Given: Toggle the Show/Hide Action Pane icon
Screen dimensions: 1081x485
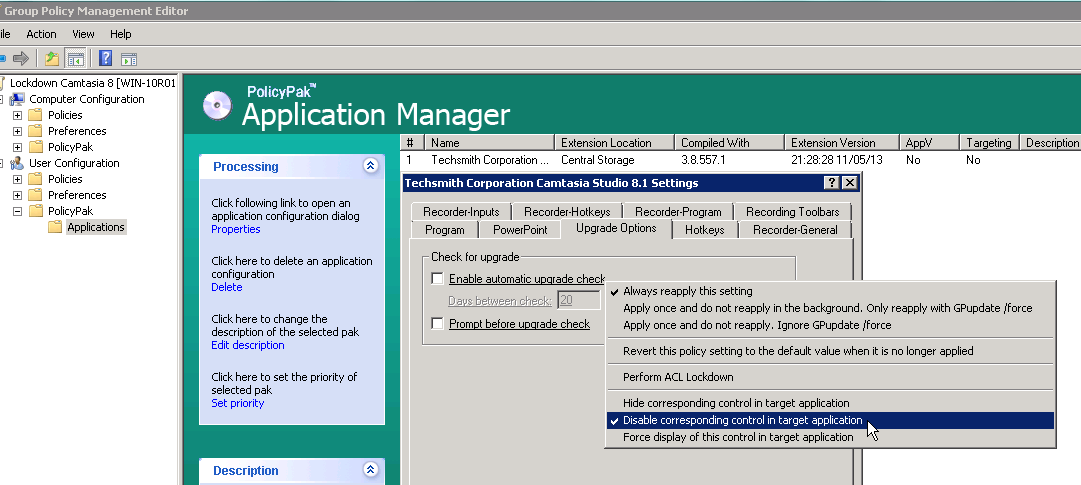Looking at the screenshot, I should coord(129,59).
